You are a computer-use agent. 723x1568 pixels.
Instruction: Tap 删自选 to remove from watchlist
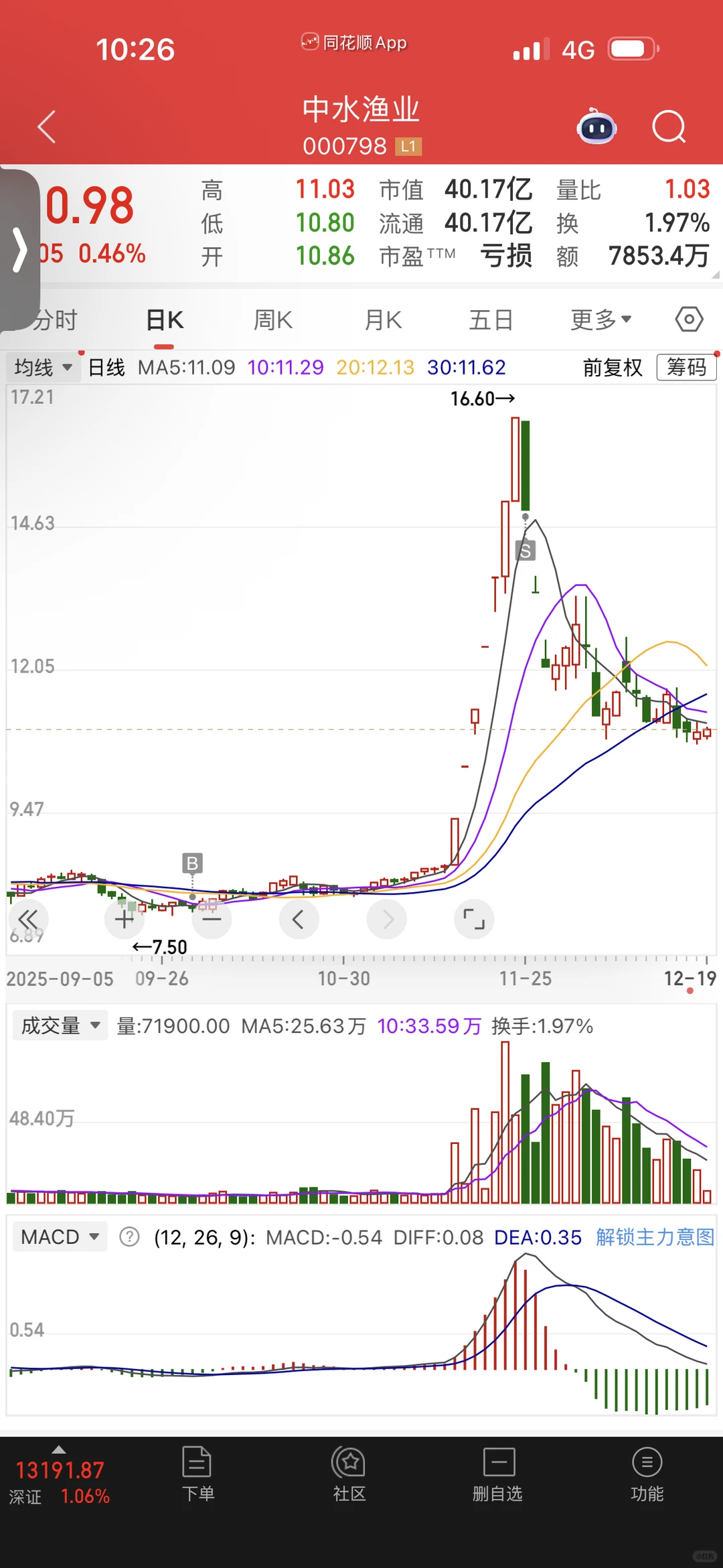pyautogui.click(x=498, y=1474)
